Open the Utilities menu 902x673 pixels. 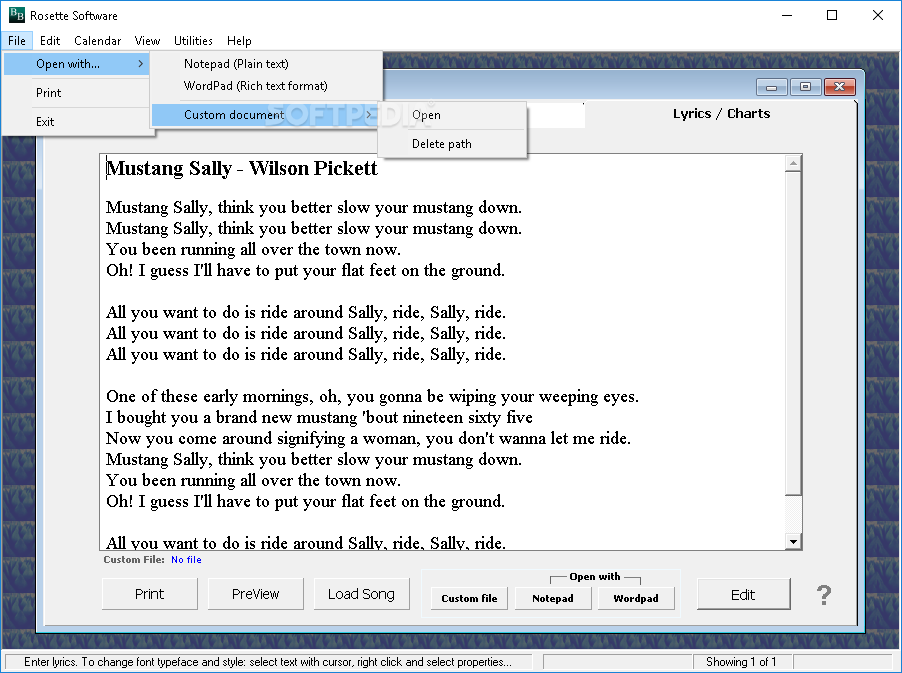click(193, 41)
